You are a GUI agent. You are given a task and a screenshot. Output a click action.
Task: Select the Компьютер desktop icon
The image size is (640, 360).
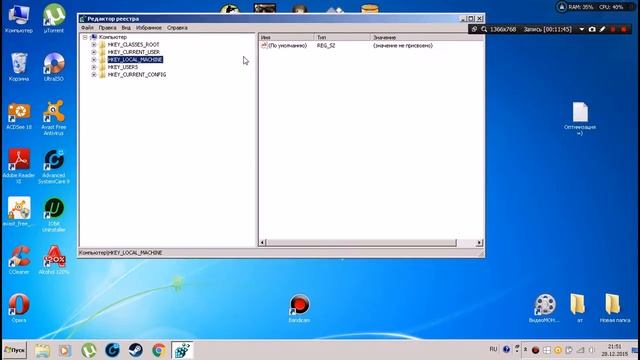[19, 18]
